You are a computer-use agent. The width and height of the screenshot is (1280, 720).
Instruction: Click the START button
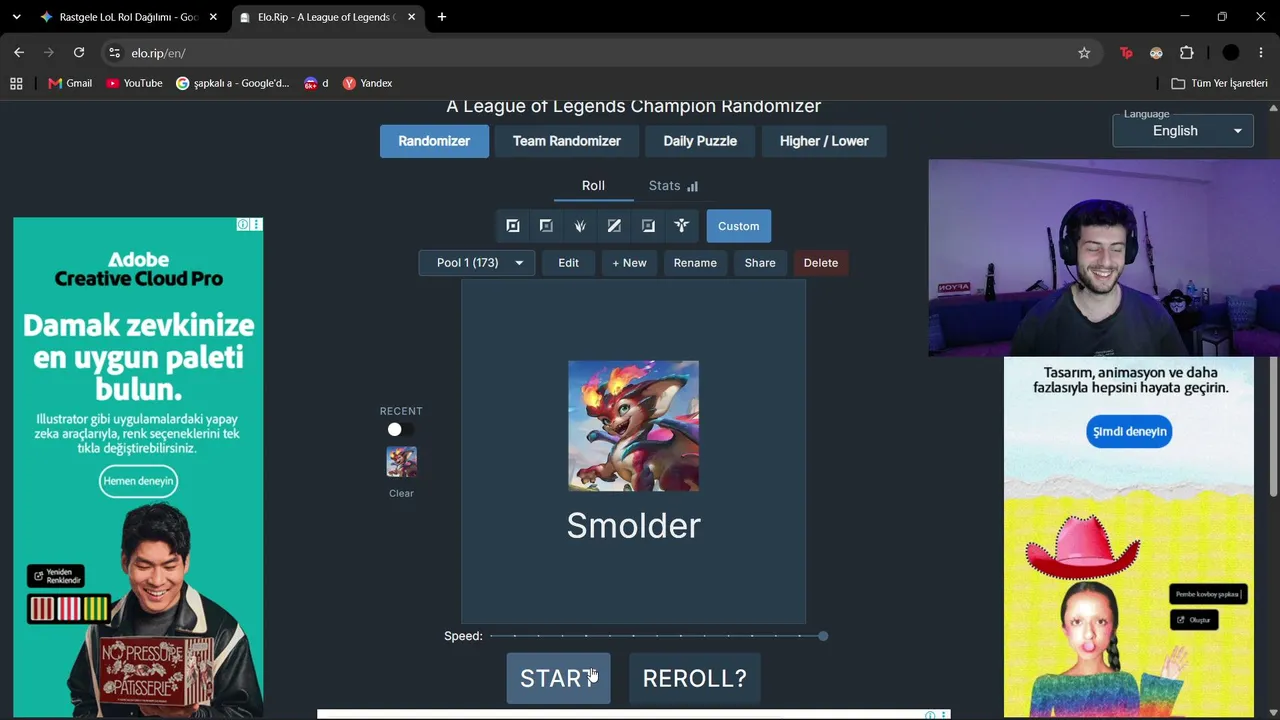pos(558,678)
